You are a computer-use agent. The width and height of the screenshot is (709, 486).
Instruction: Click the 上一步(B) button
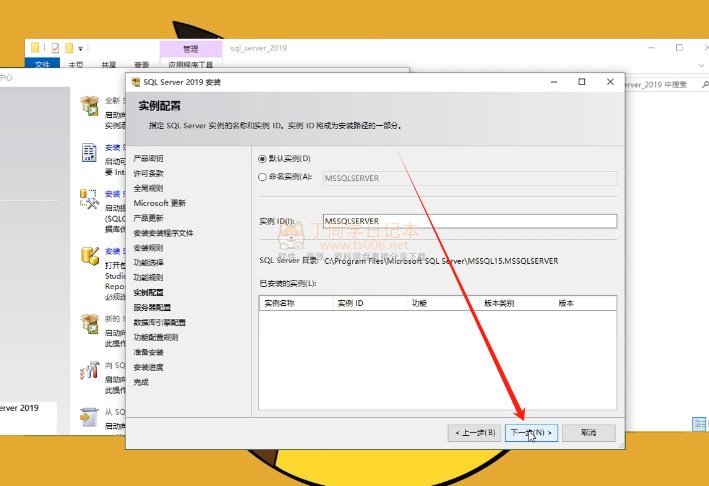[x=475, y=433]
